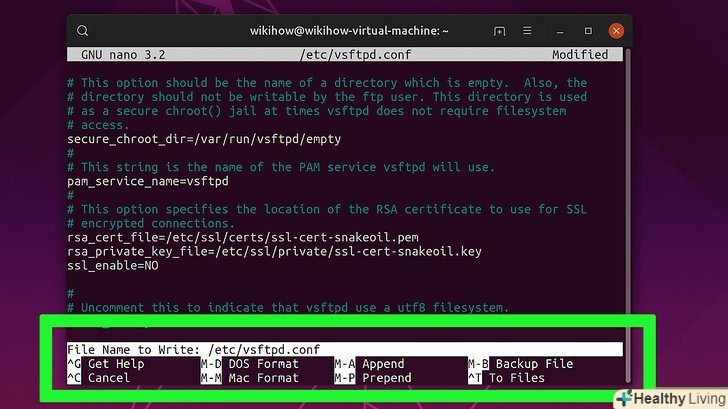The height and width of the screenshot is (409, 728).
Task: Close the terminal with the red button
Action: click(616, 31)
